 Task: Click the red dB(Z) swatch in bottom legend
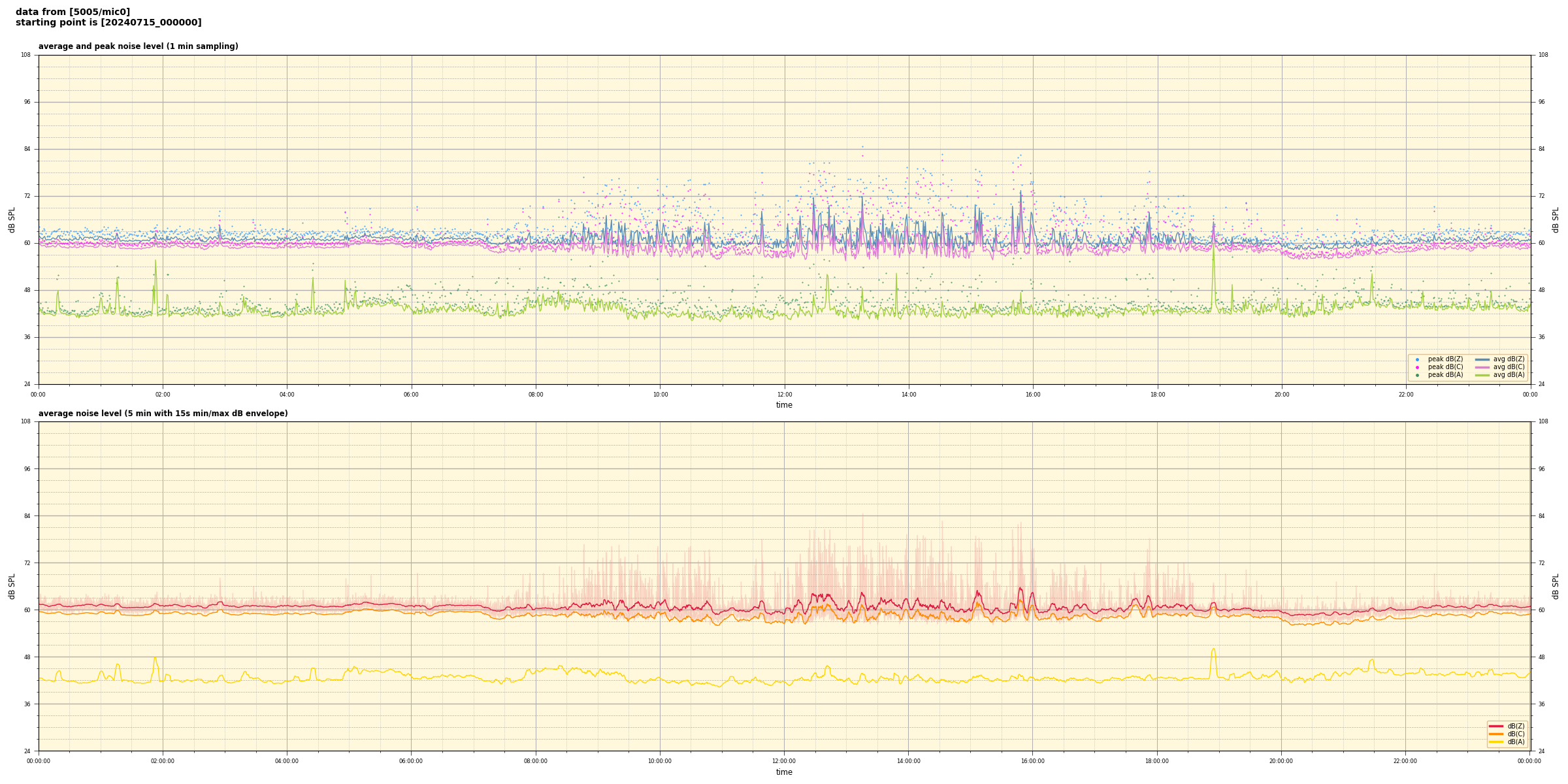(x=1496, y=726)
